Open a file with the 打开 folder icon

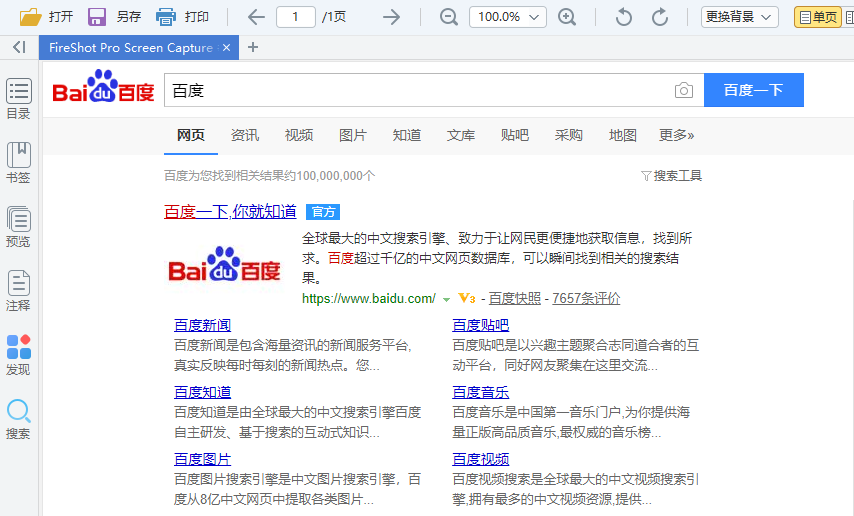click(30, 17)
